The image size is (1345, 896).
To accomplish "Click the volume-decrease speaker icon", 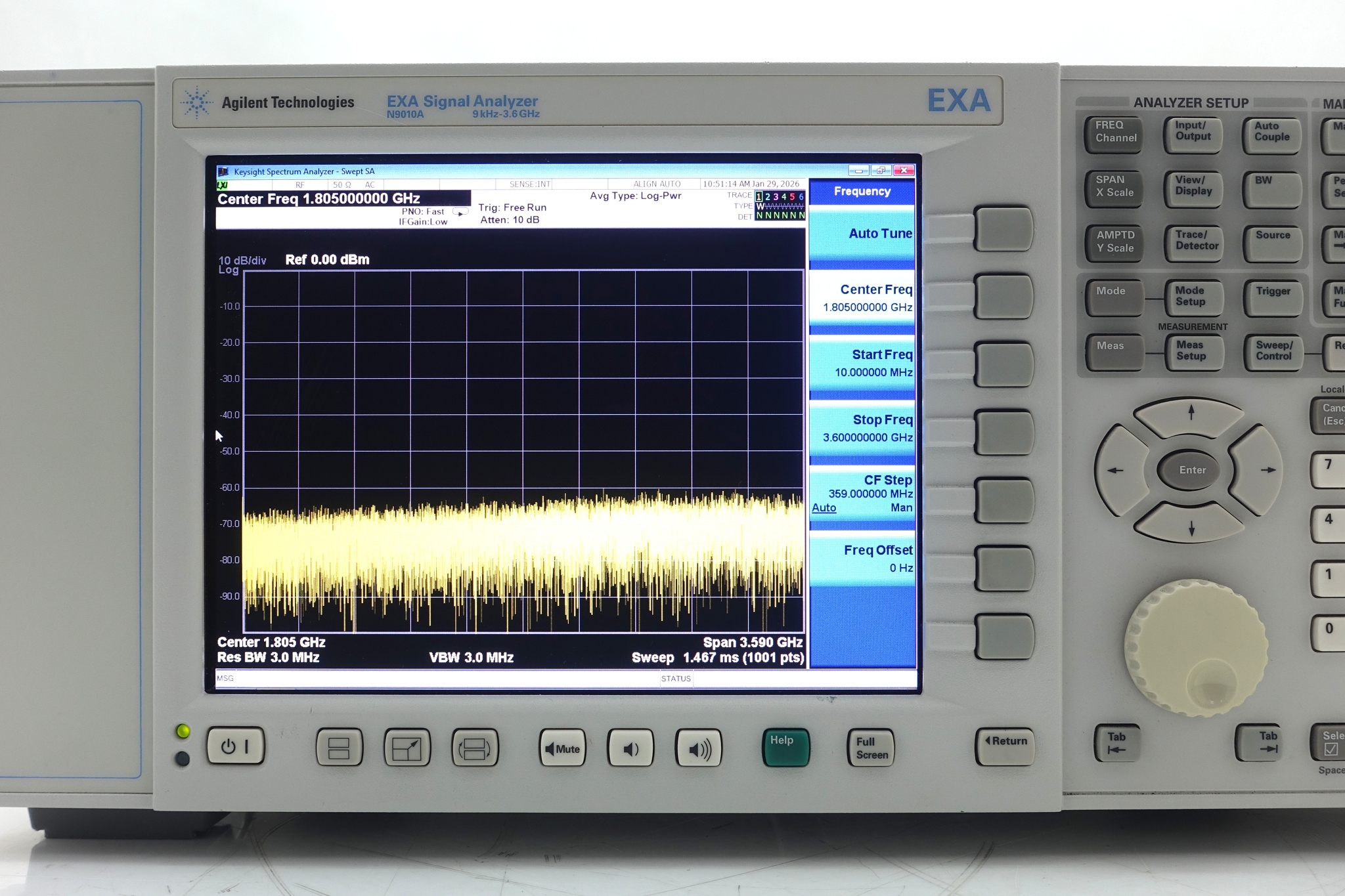I will [630, 748].
